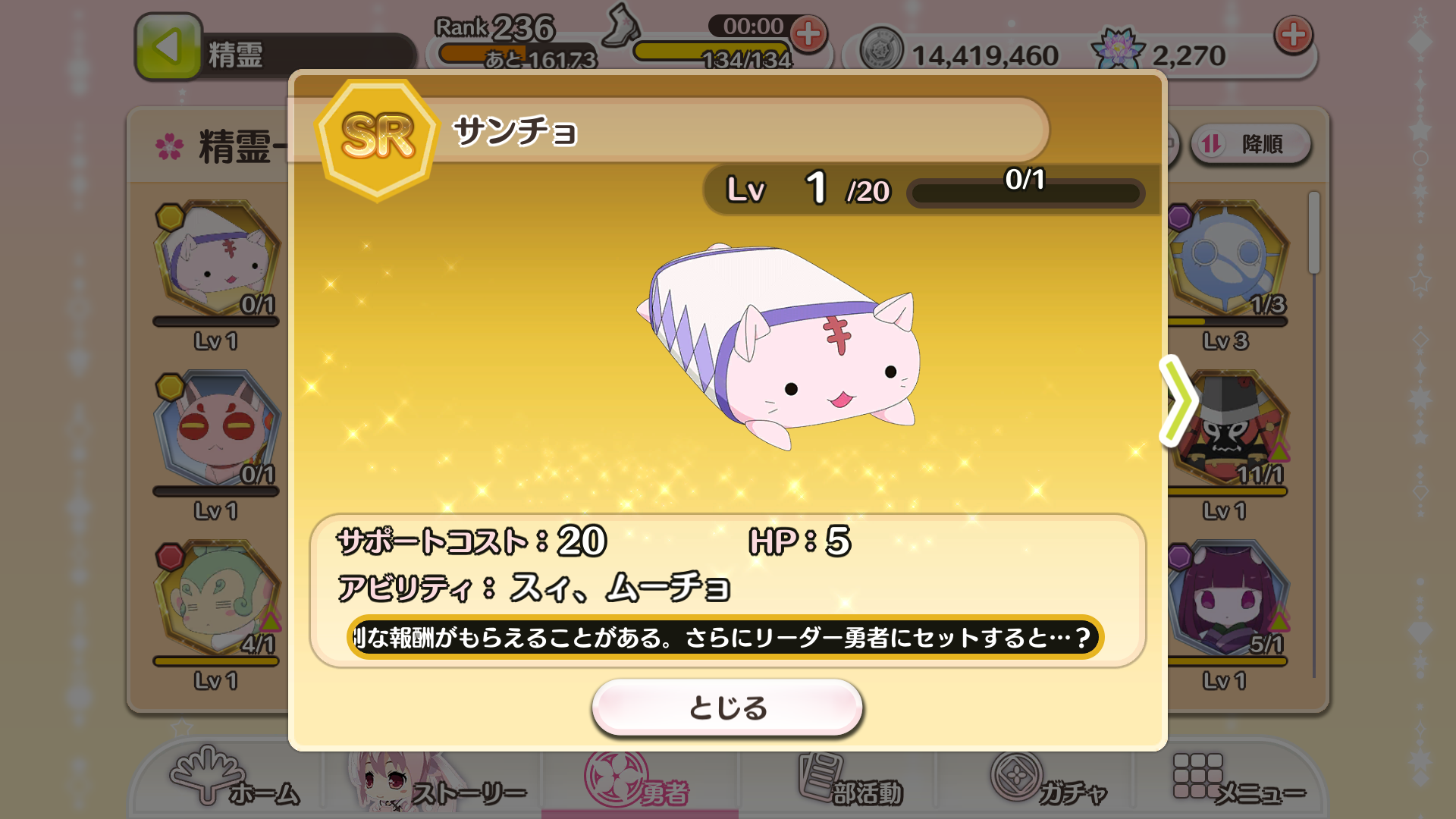Tap the green back arrow button
The height and width of the screenshot is (819, 1456).
click(168, 47)
